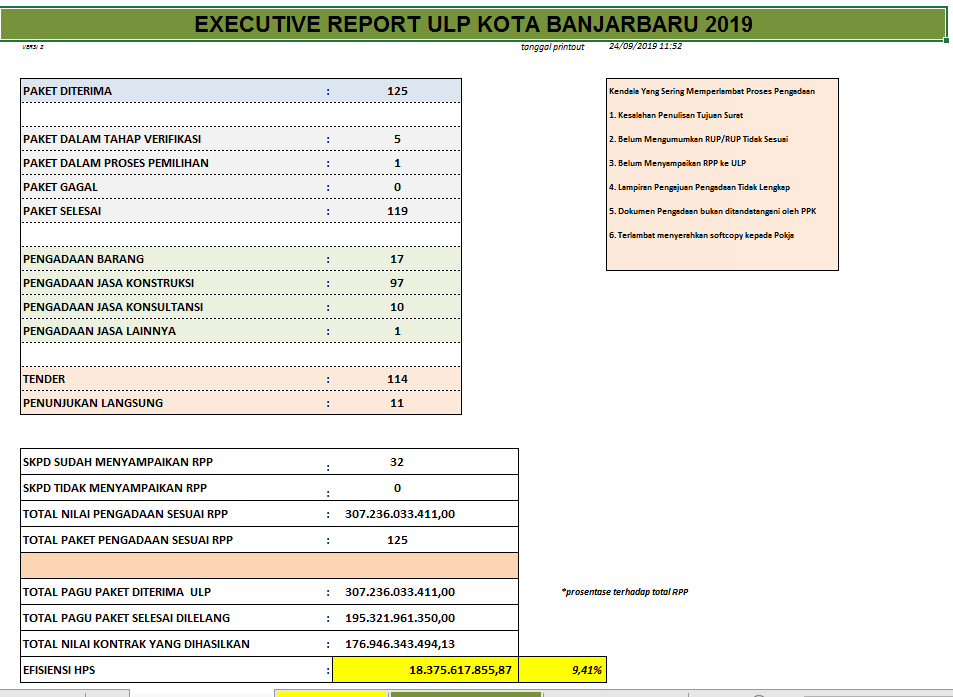Click the Kendala procurement obstacles text box
Screen dimensions: 953x697
(x=722, y=174)
